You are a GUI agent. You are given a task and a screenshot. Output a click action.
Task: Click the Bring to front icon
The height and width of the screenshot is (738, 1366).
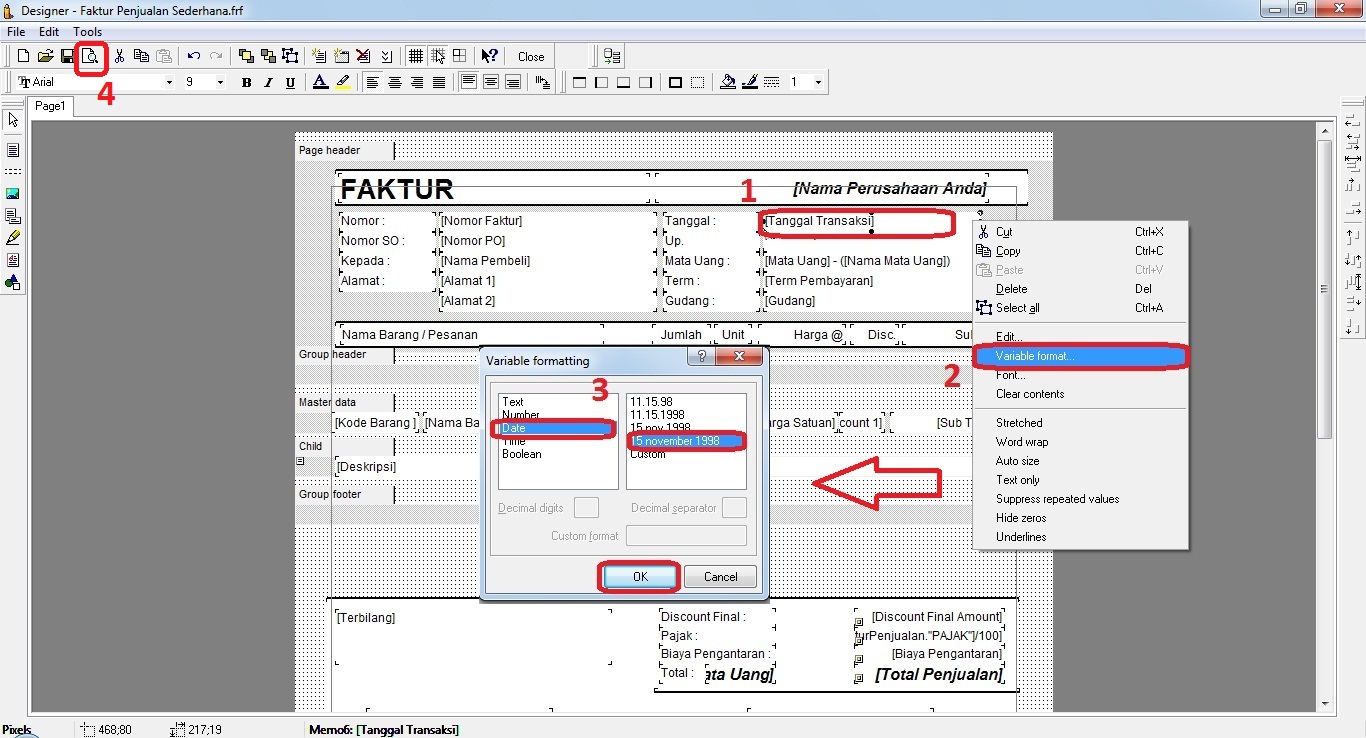245,56
